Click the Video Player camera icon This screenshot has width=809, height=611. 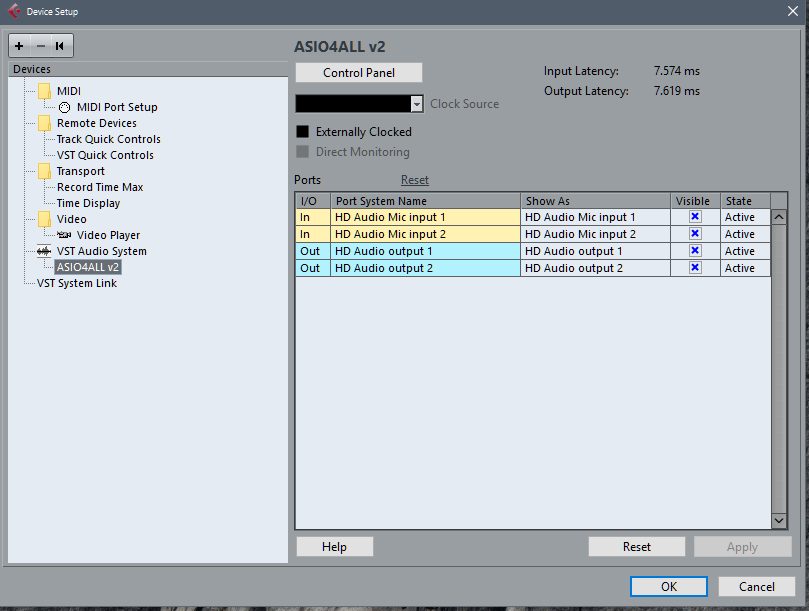[x=64, y=235]
